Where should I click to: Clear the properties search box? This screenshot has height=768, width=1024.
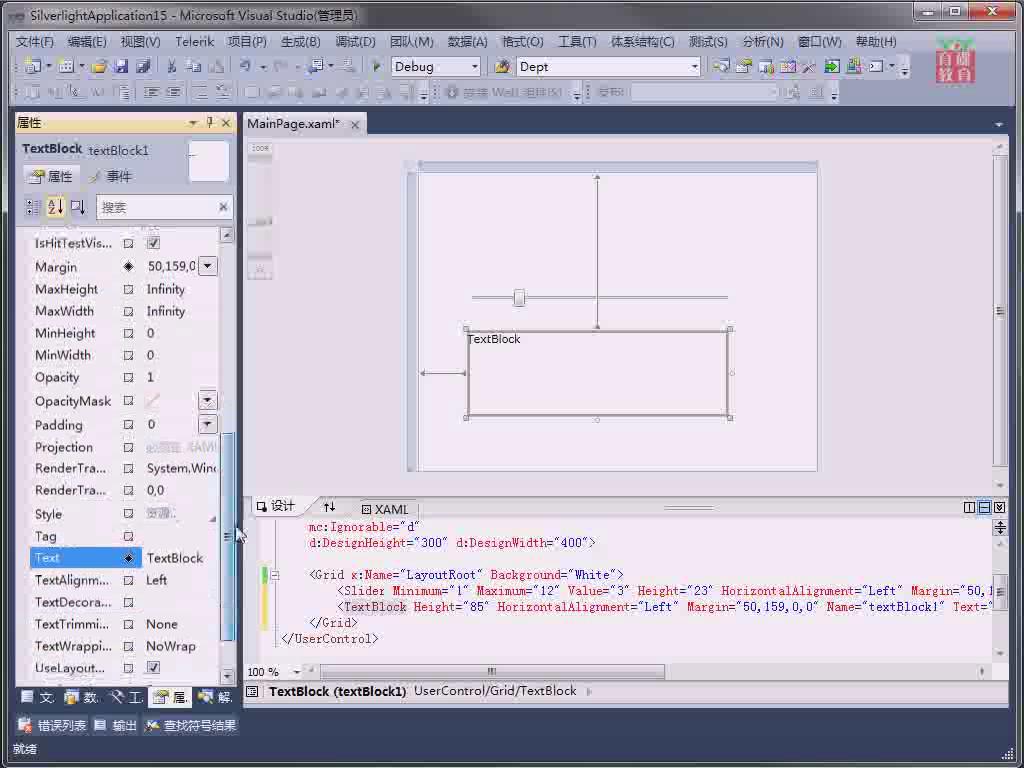[x=223, y=207]
